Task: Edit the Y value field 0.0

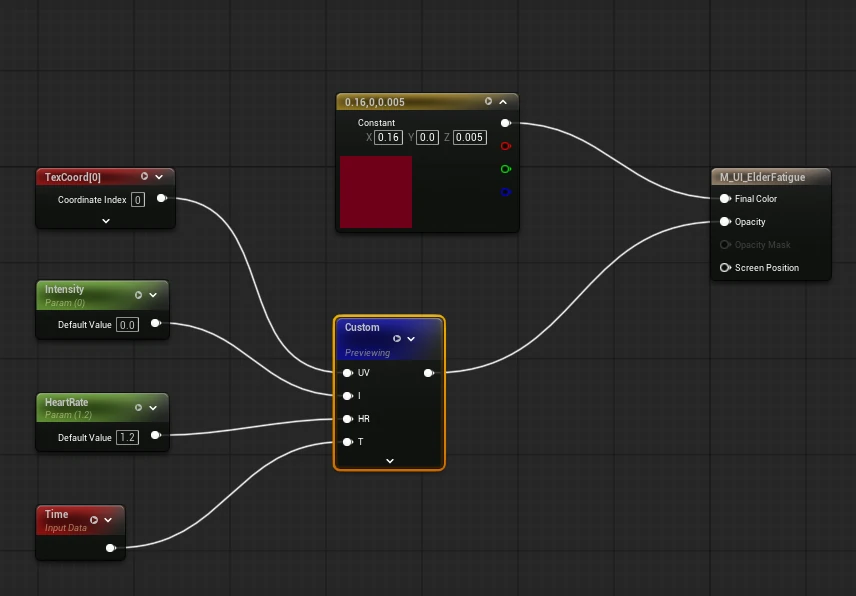Action: click(427, 137)
